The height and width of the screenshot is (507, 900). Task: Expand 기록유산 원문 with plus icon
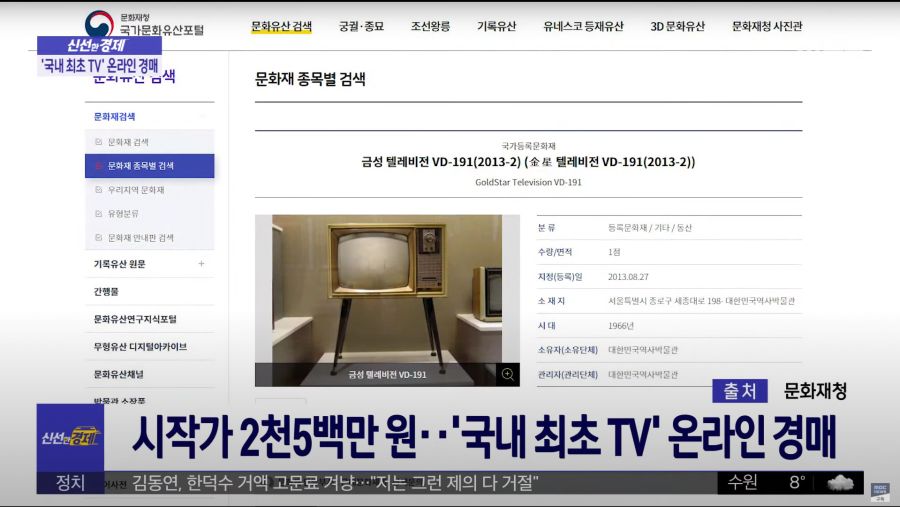[x=201, y=264]
